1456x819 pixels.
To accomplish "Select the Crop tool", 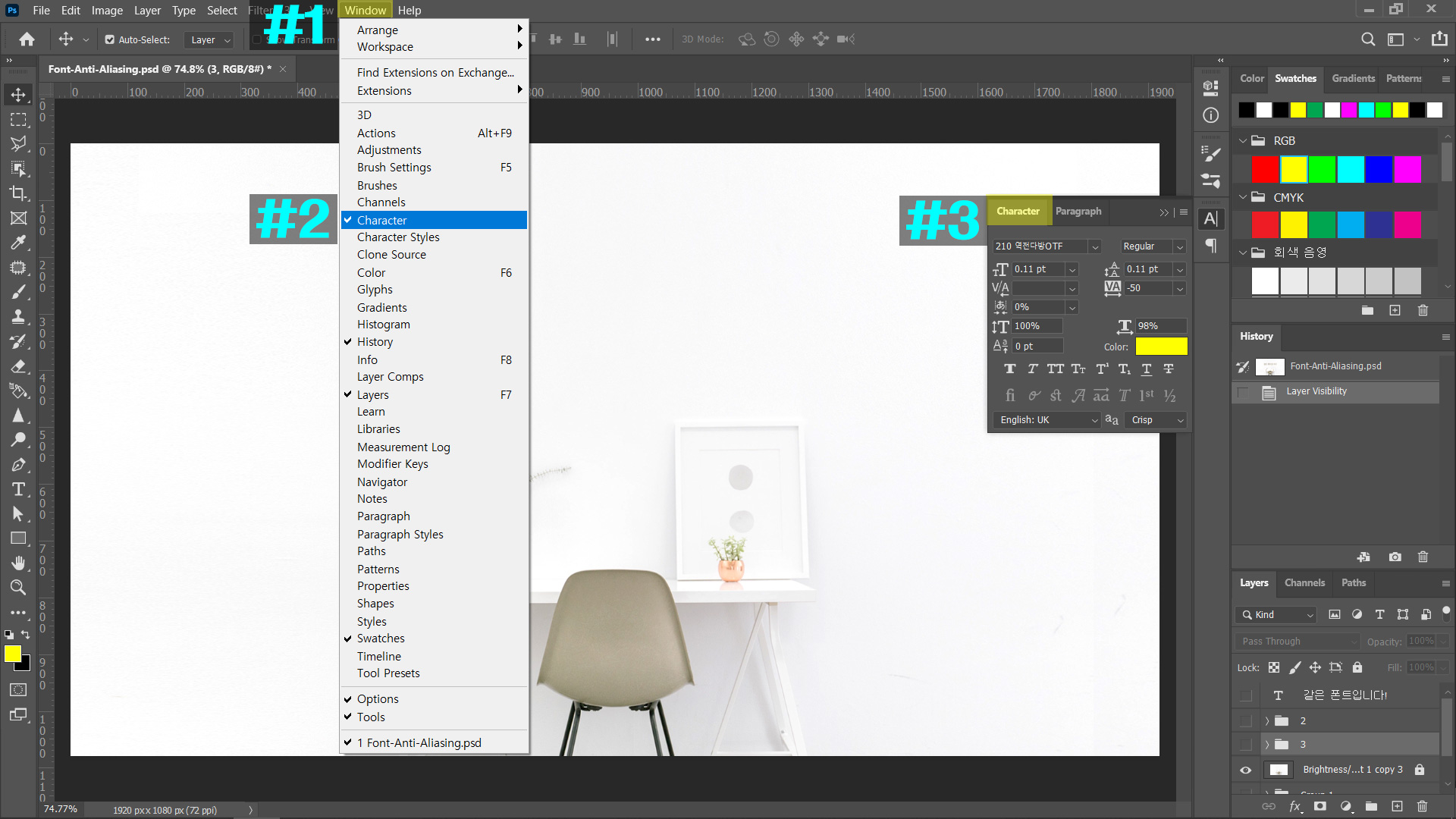I will click(x=18, y=193).
